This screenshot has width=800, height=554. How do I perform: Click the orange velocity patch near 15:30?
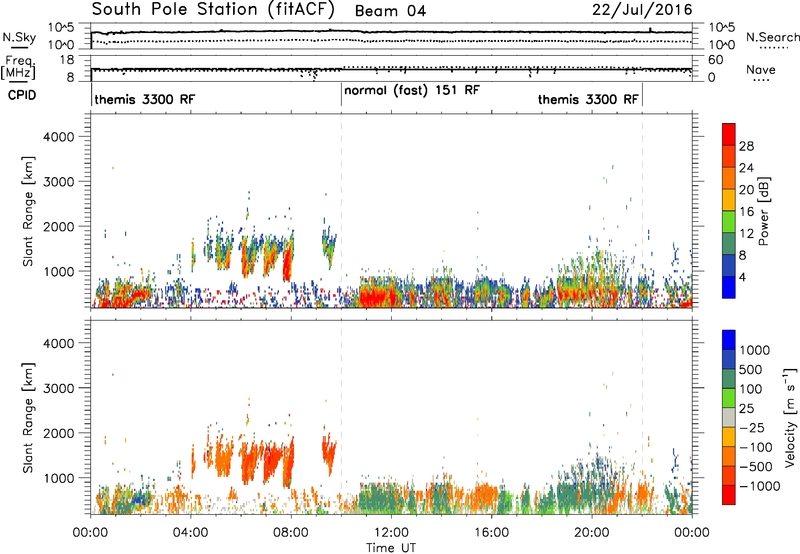tap(482, 497)
